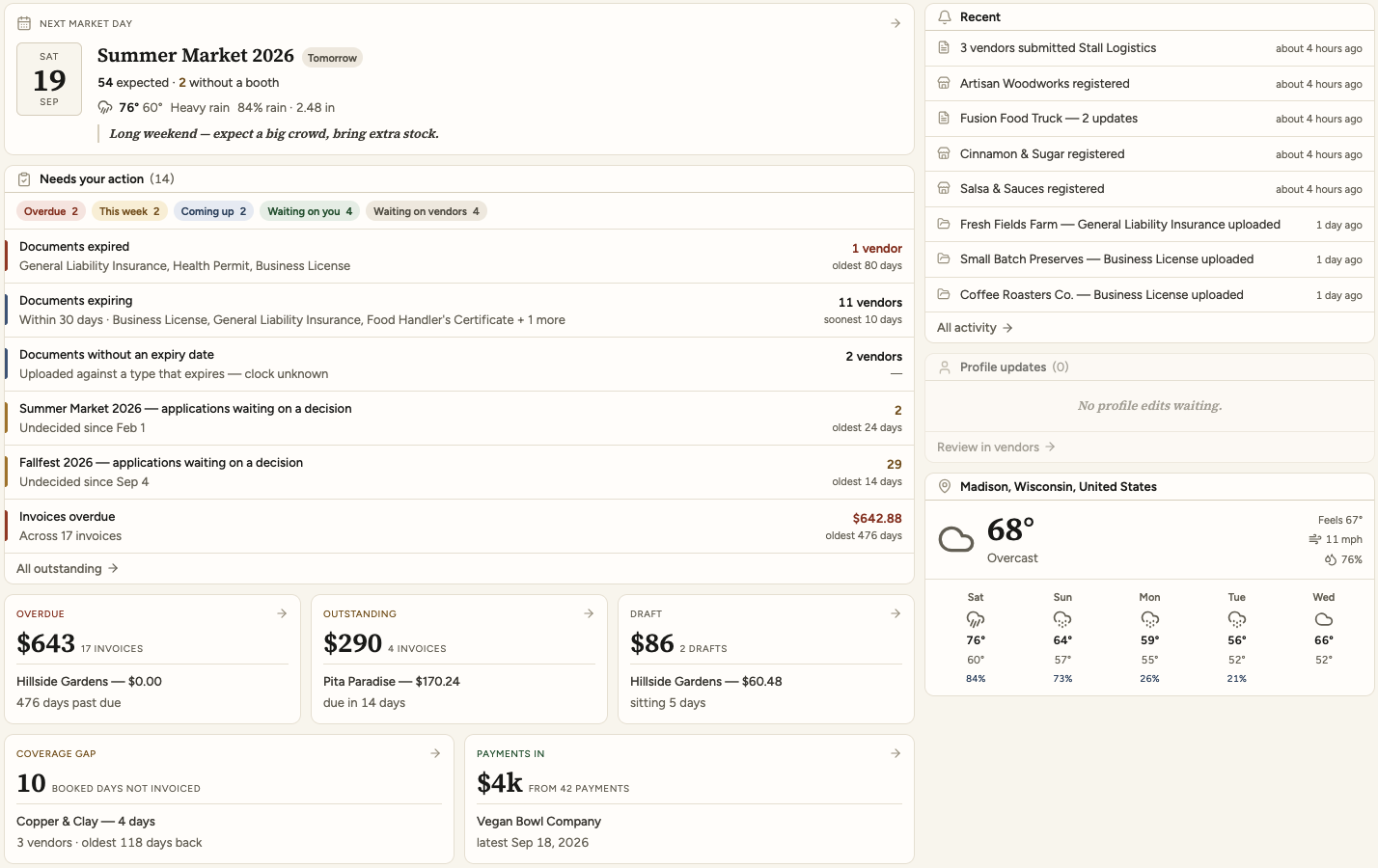Open the Outstanding invoices card arrow
1378x868 pixels.
pos(589,613)
